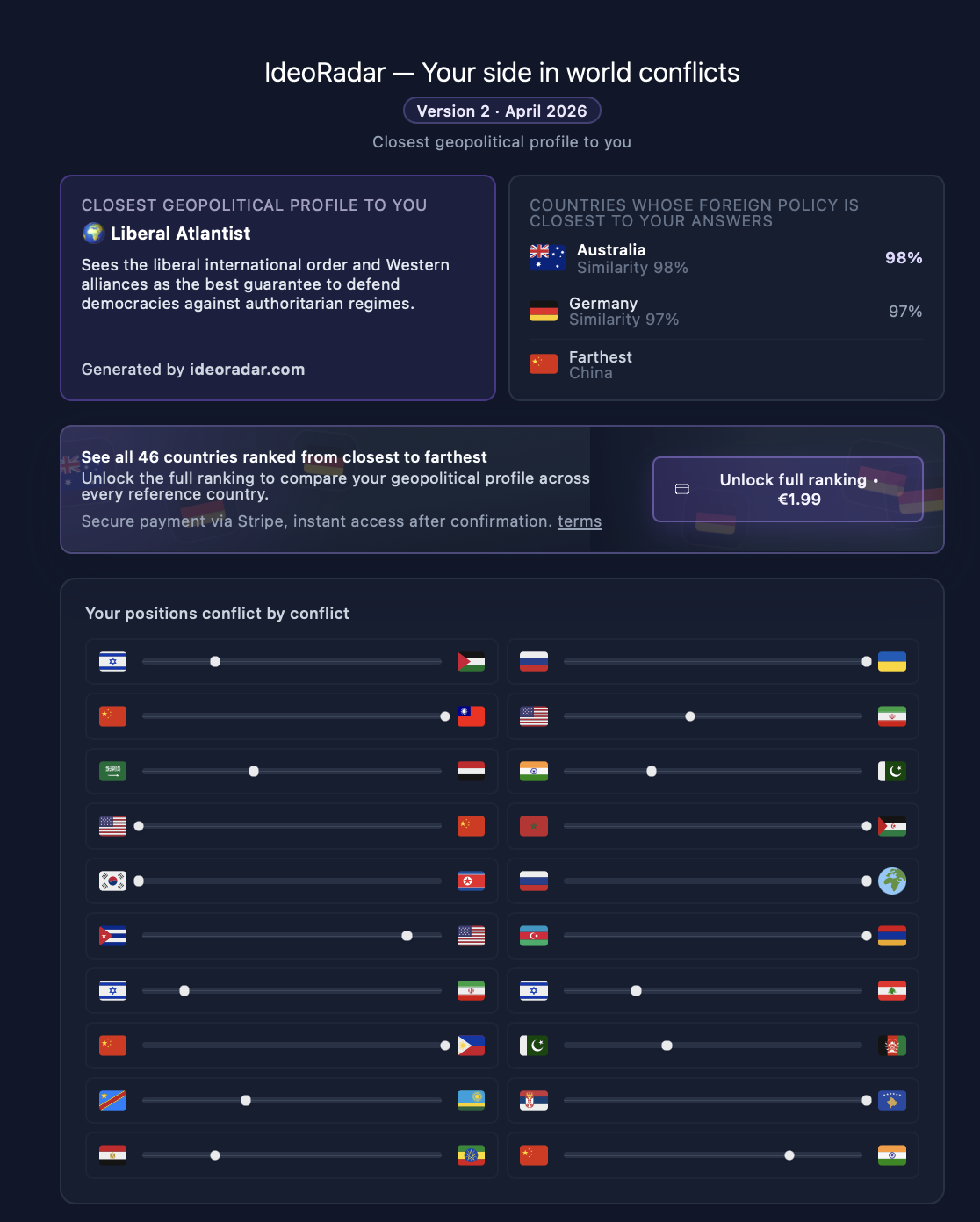The image size is (980, 1222).
Task: Click the China flag next to Farthest
Action: pos(544,364)
